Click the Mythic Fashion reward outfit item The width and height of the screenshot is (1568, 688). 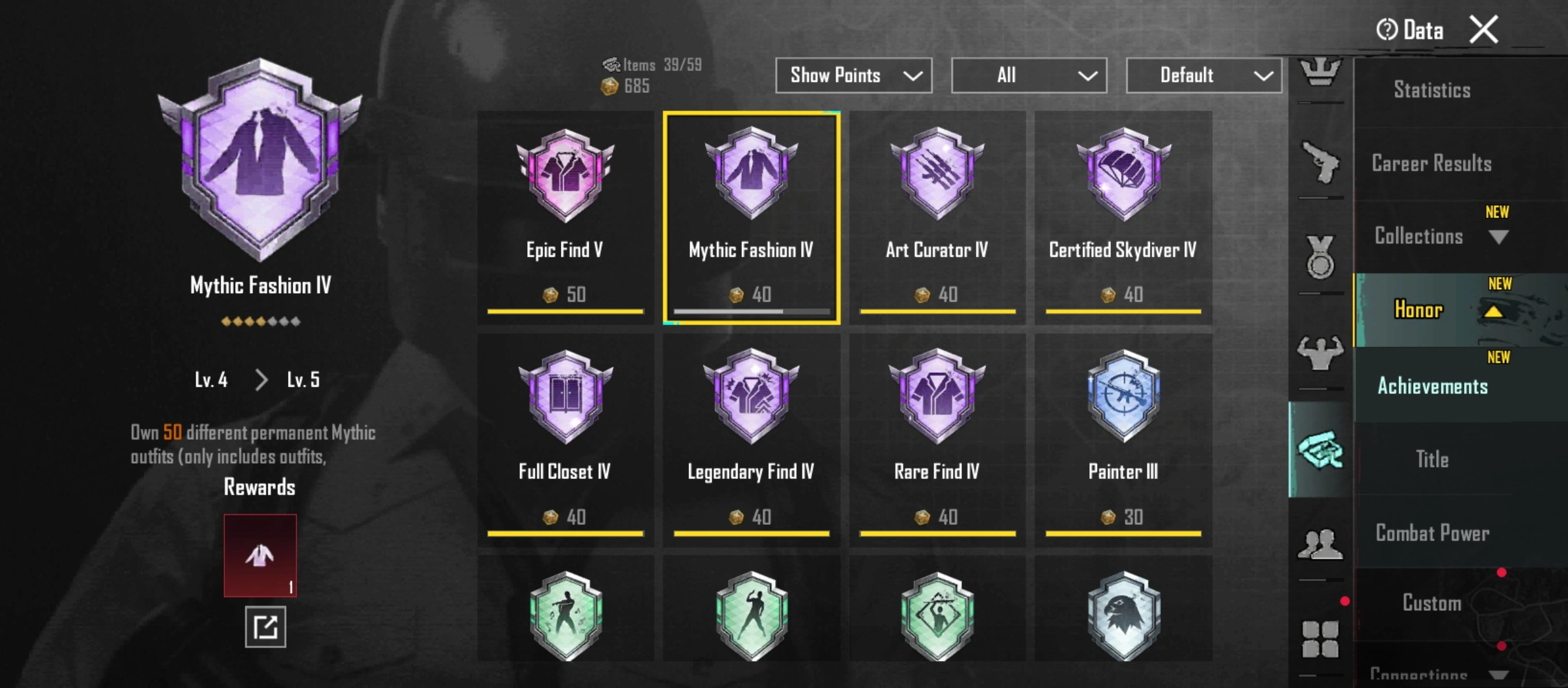click(260, 555)
